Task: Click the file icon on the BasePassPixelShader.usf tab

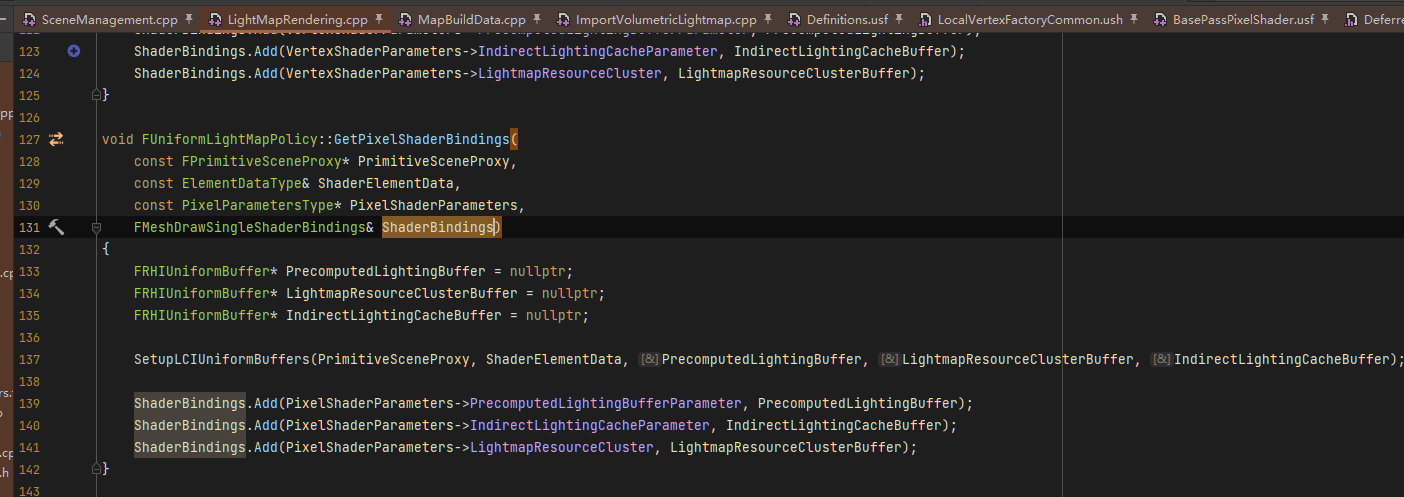Action: [1162, 19]
